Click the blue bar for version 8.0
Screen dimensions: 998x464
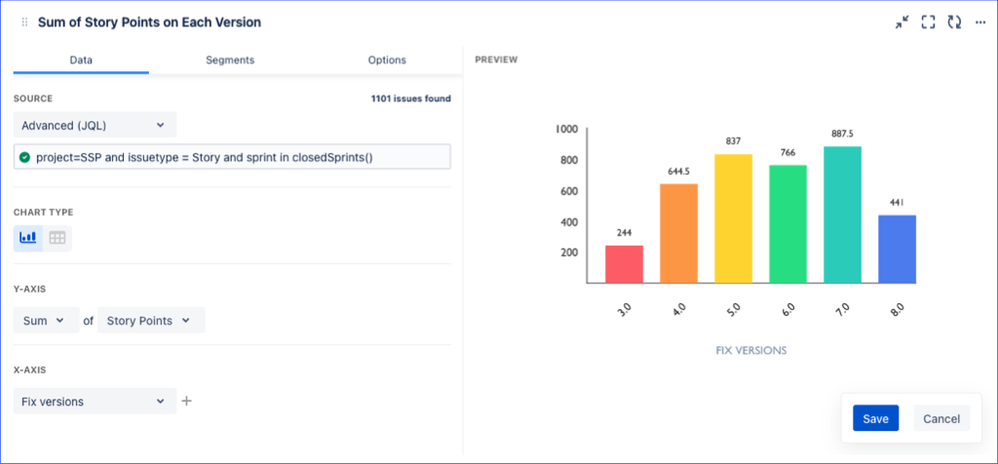pos(897,249)
